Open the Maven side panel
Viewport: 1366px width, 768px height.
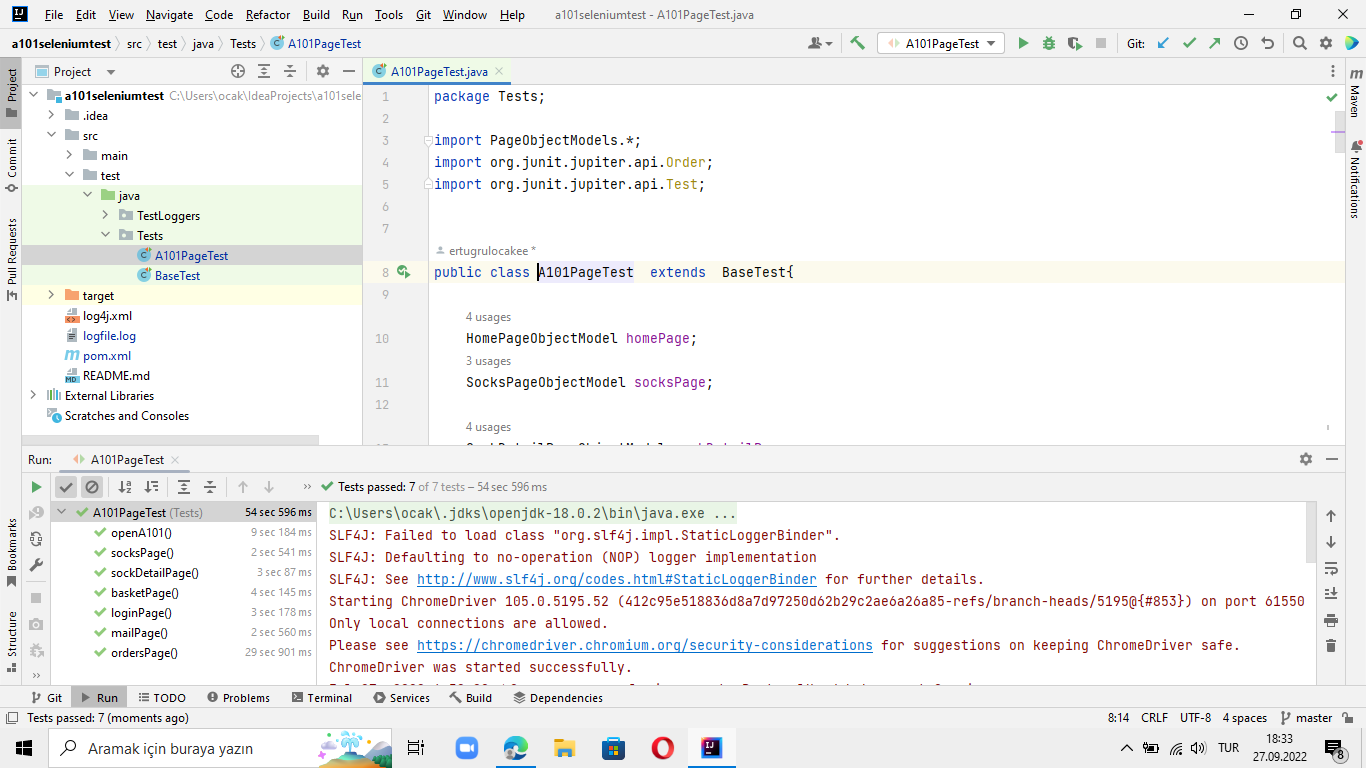coord(1355,94)
